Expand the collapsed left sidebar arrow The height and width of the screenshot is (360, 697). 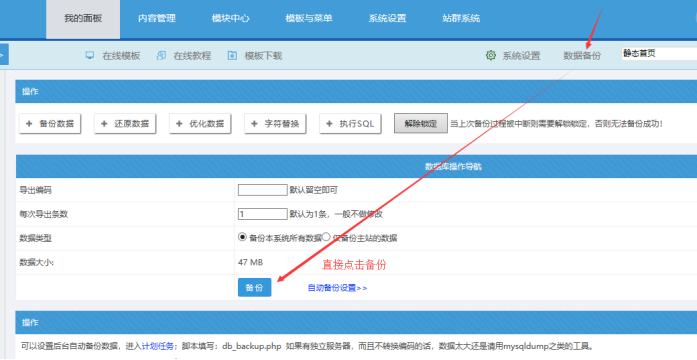click(x=4, y=55)
